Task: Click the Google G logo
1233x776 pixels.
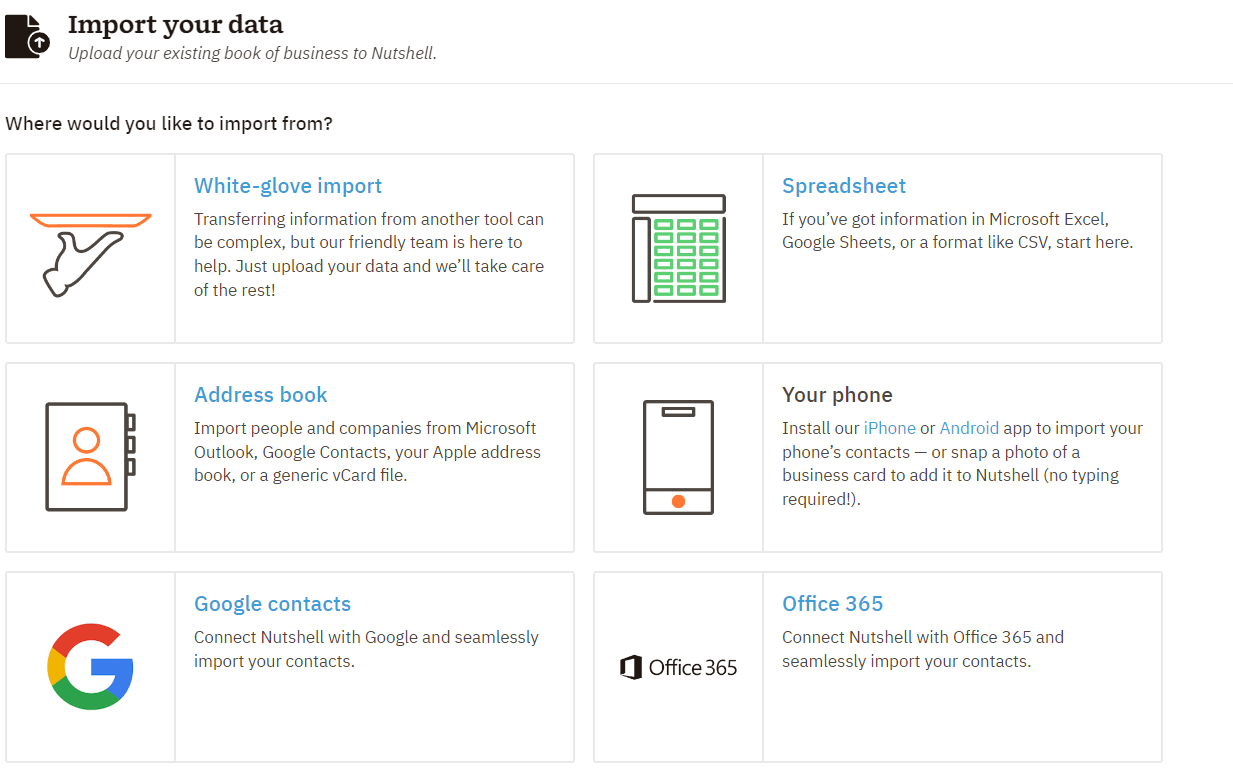Action: pyautogui.click(x=90, y=666)
